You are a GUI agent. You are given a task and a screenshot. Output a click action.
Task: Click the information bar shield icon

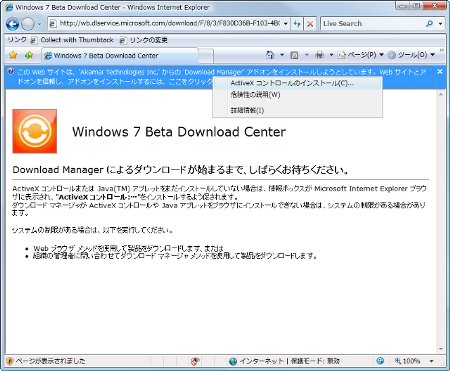pos(11,72)
